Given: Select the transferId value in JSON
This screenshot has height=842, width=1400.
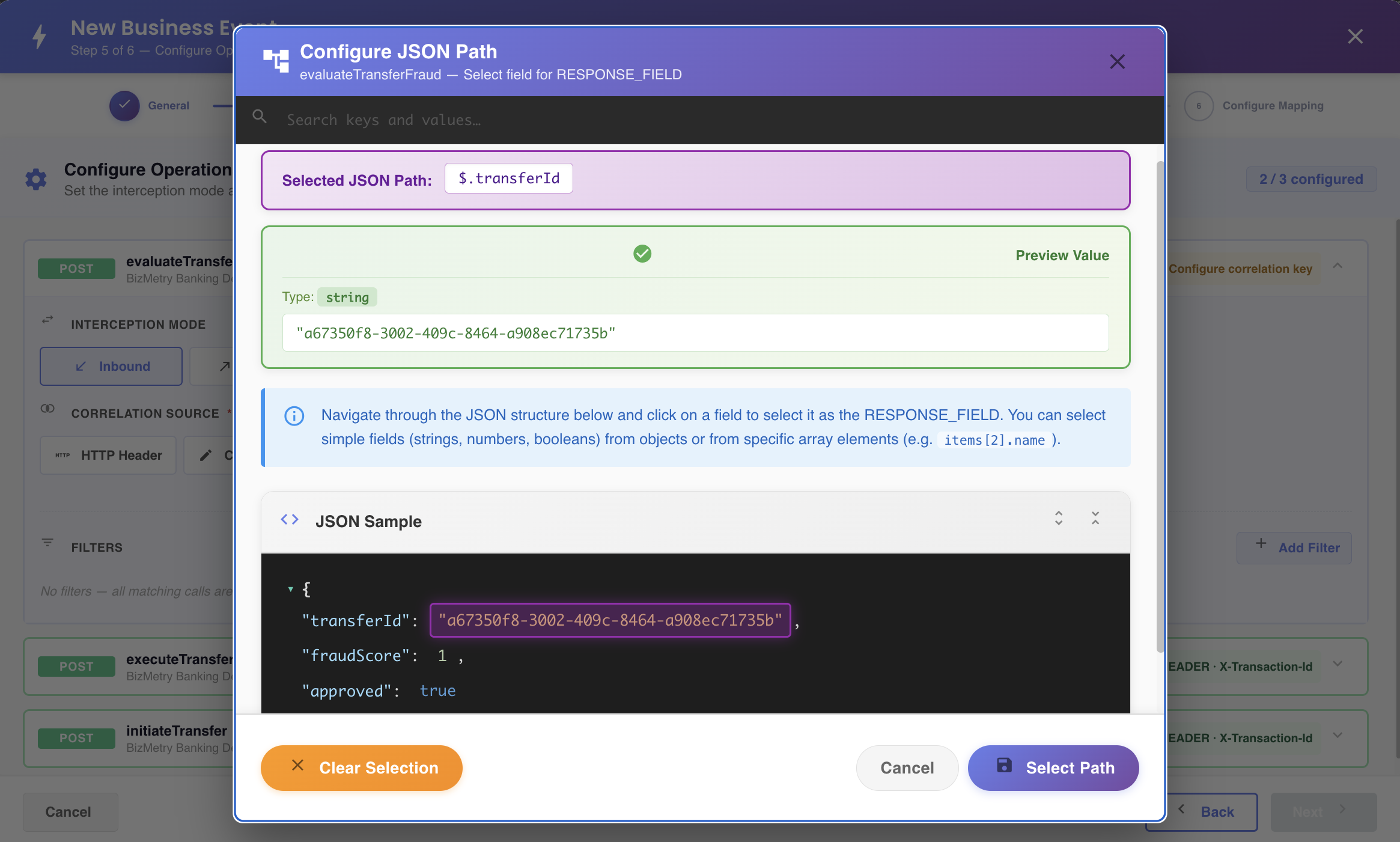Looking at the screenshot, I should point(610,620).
